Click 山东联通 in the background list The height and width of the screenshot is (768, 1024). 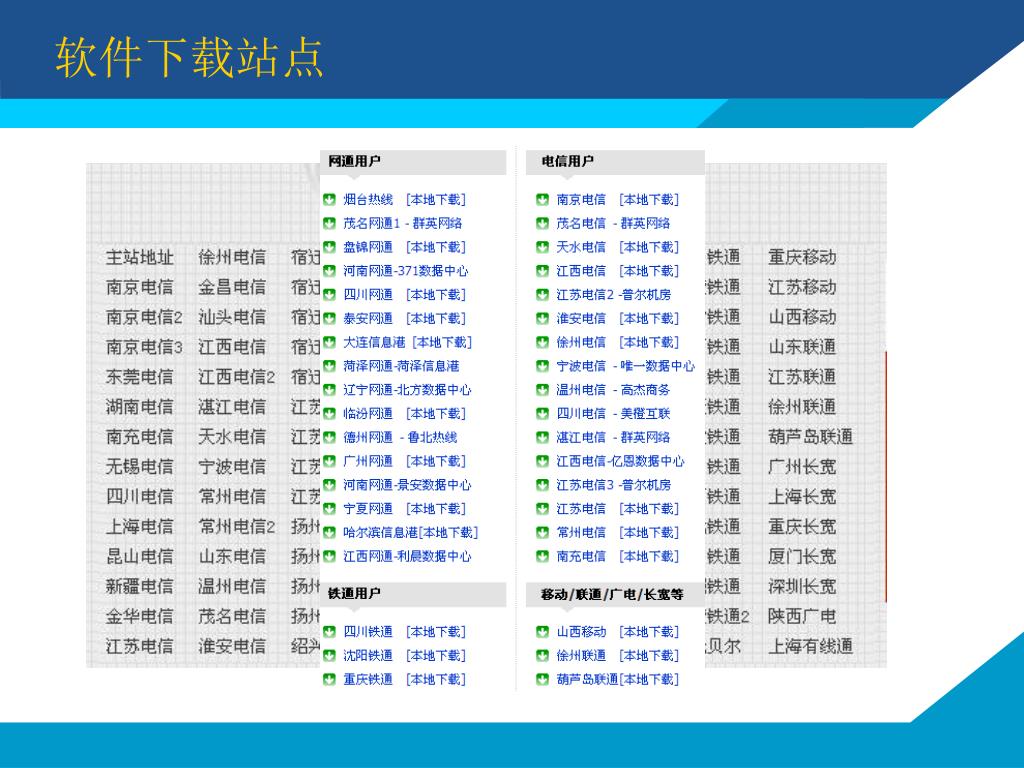[802, 347]
